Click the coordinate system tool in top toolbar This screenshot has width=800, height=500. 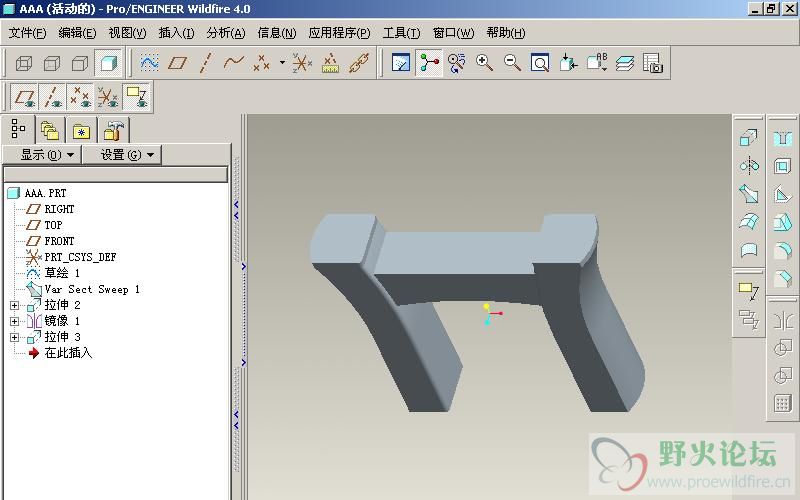302,63
